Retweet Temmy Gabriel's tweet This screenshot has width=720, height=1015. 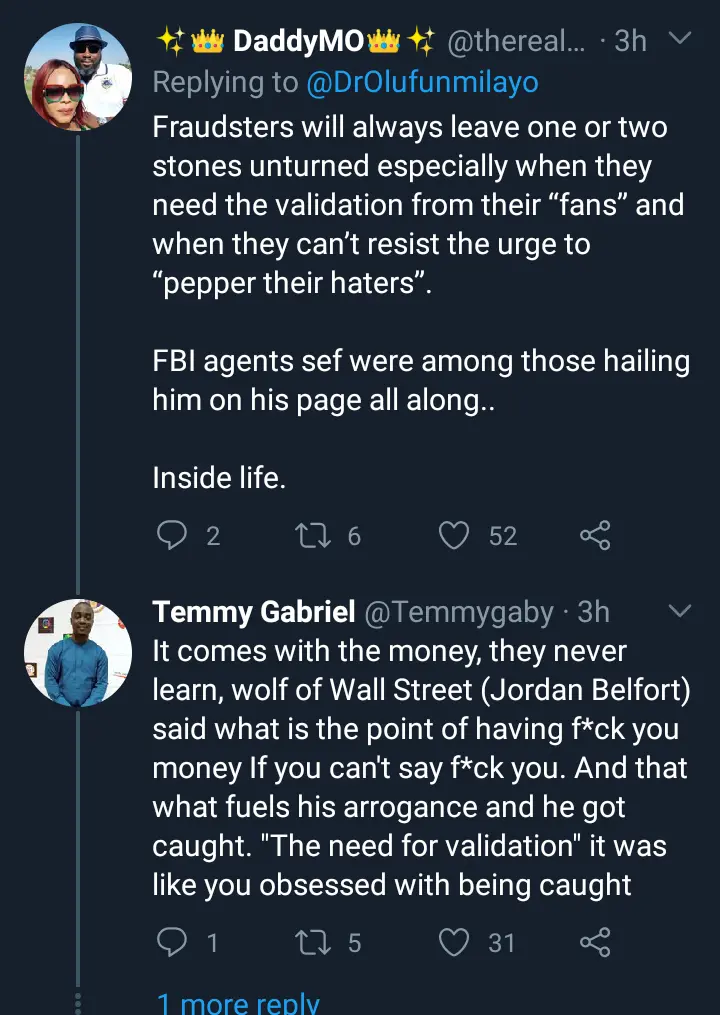click(311, 941)
